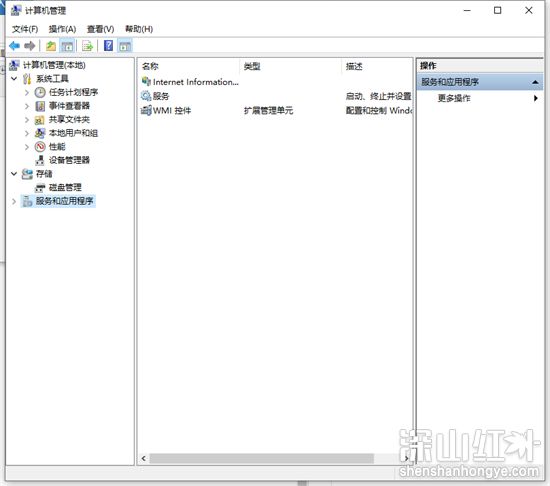550x486 pixels.
Task: Select 系统工具 in the tree
Action: point(53,79)
